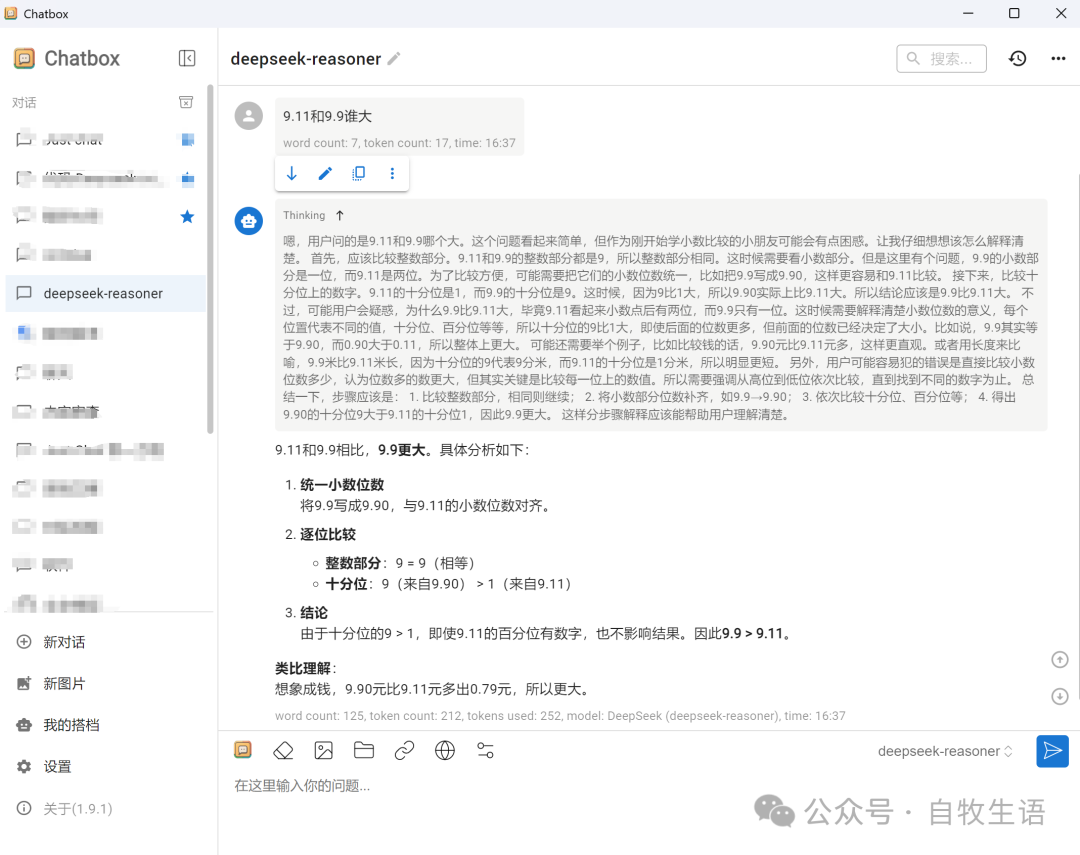Jump to bottom with down-arrow circle

(x=1059, y=697)
